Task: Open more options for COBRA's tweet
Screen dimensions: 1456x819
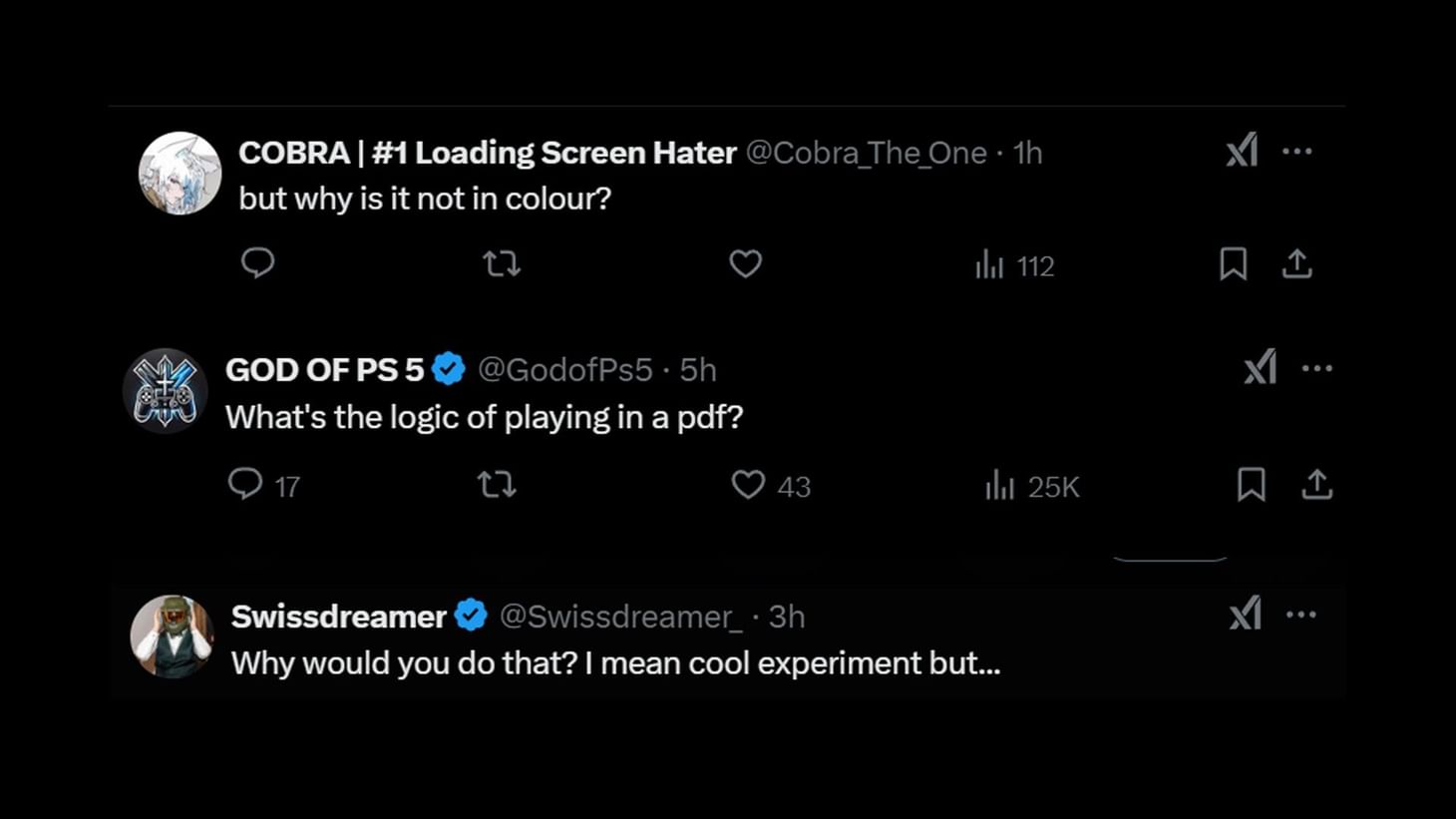Action: point(1297,152)
